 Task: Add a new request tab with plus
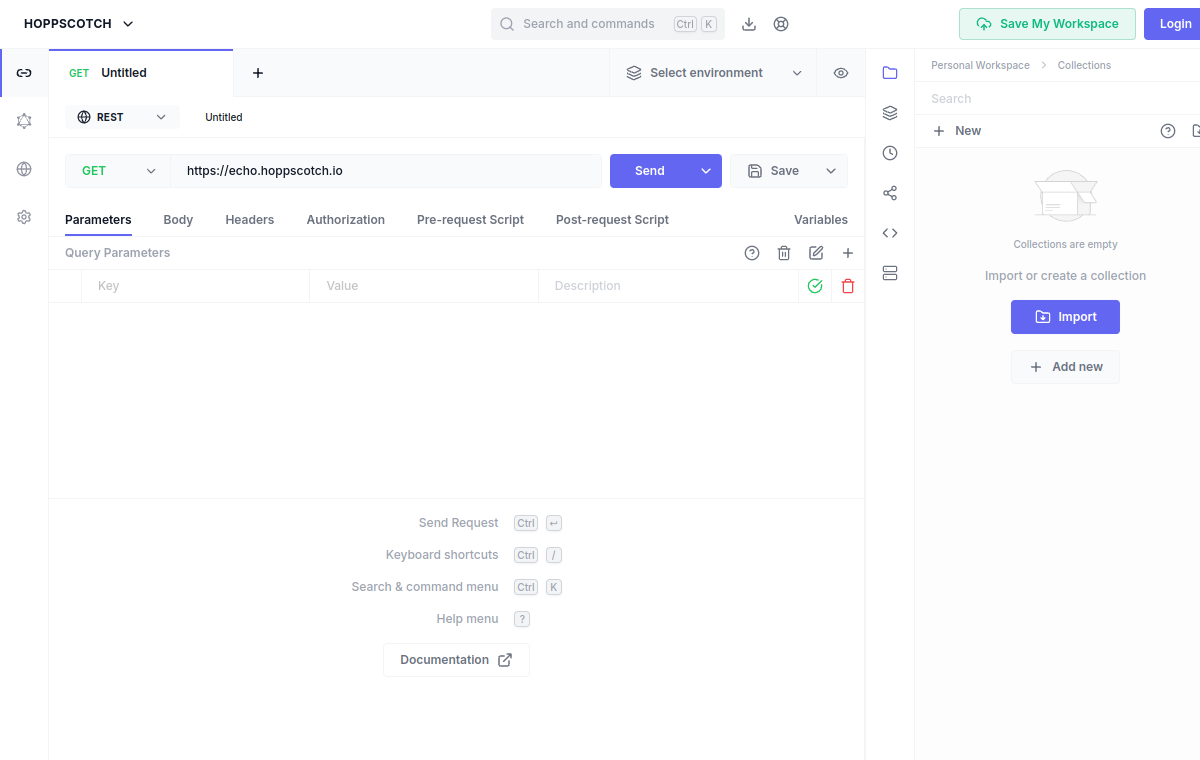pos(258,73)
